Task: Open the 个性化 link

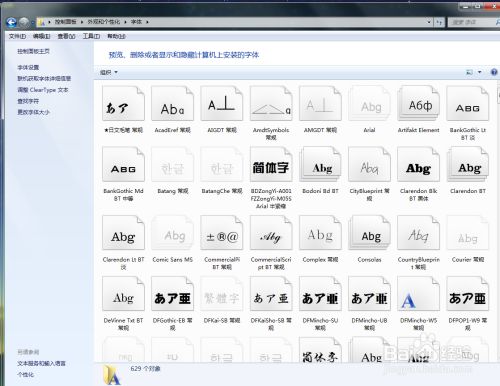Action: pos(26,375)
